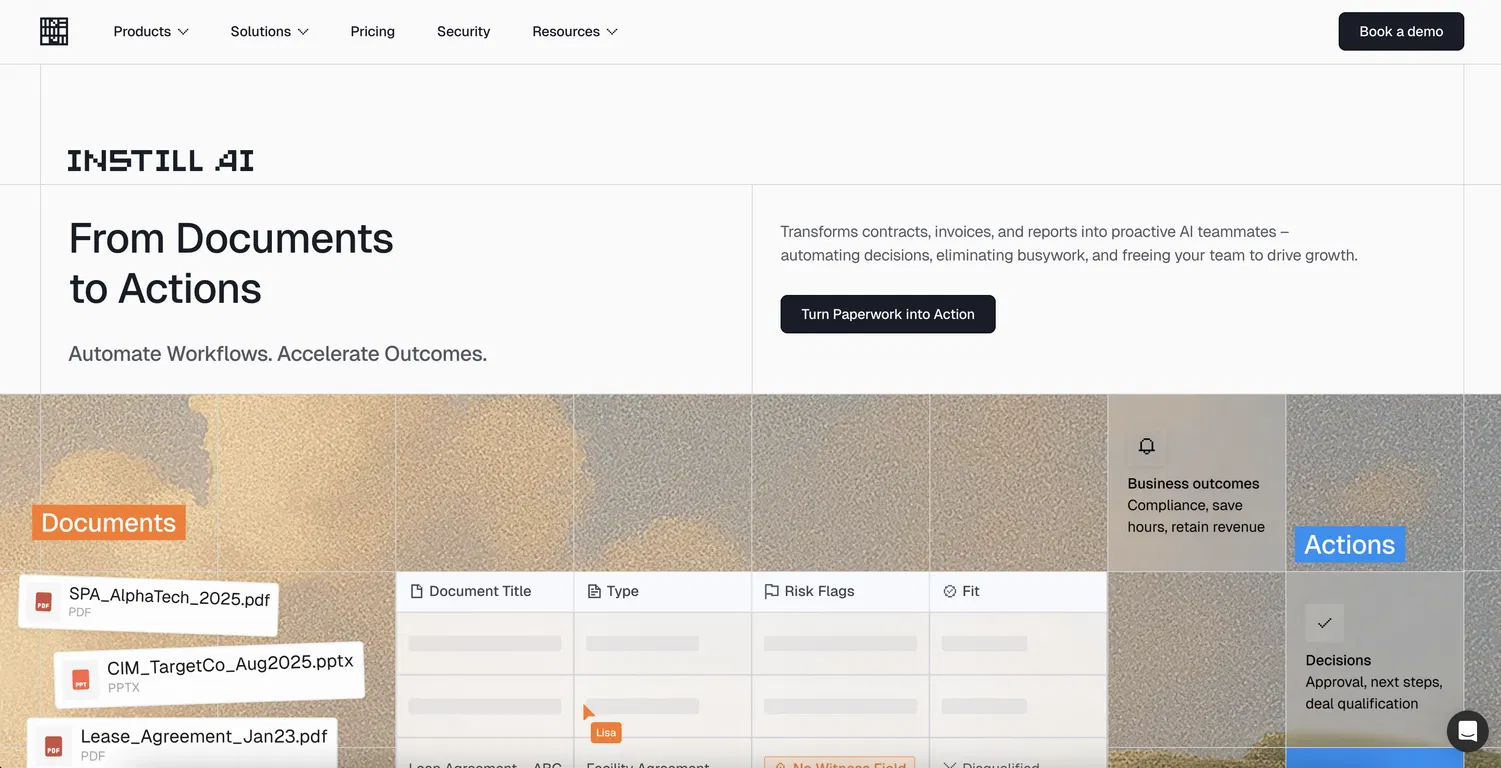Open the chat widget bubble

pyautogui.click(x=1468, y=731)
